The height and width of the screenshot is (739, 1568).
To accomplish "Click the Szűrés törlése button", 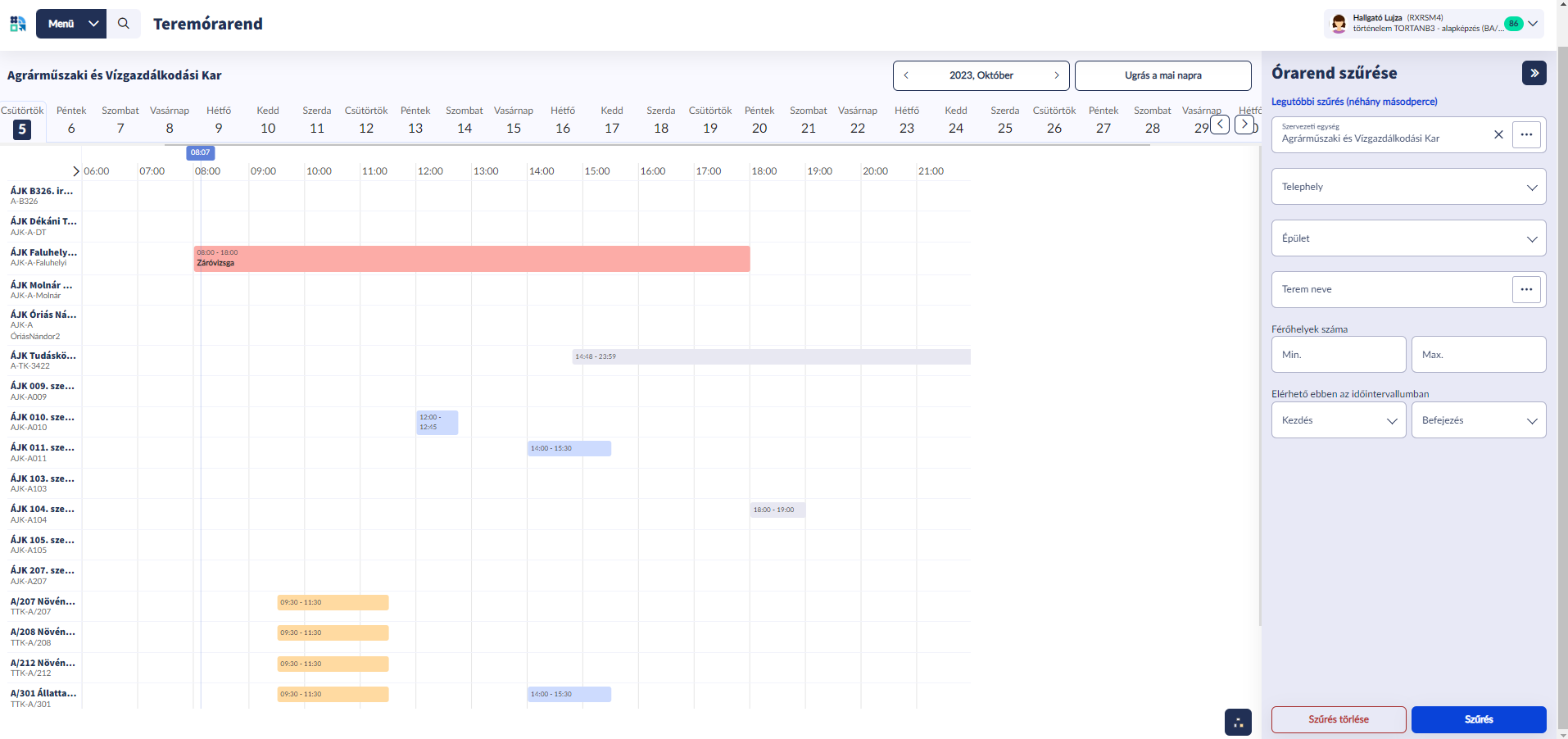I will tap(1339, 719).
